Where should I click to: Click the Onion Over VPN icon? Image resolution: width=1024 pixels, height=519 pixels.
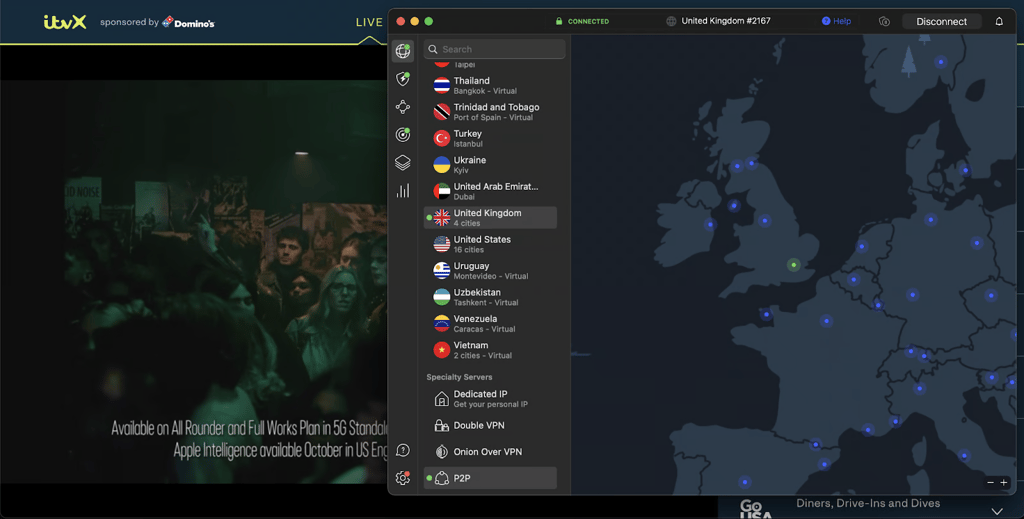441,452
